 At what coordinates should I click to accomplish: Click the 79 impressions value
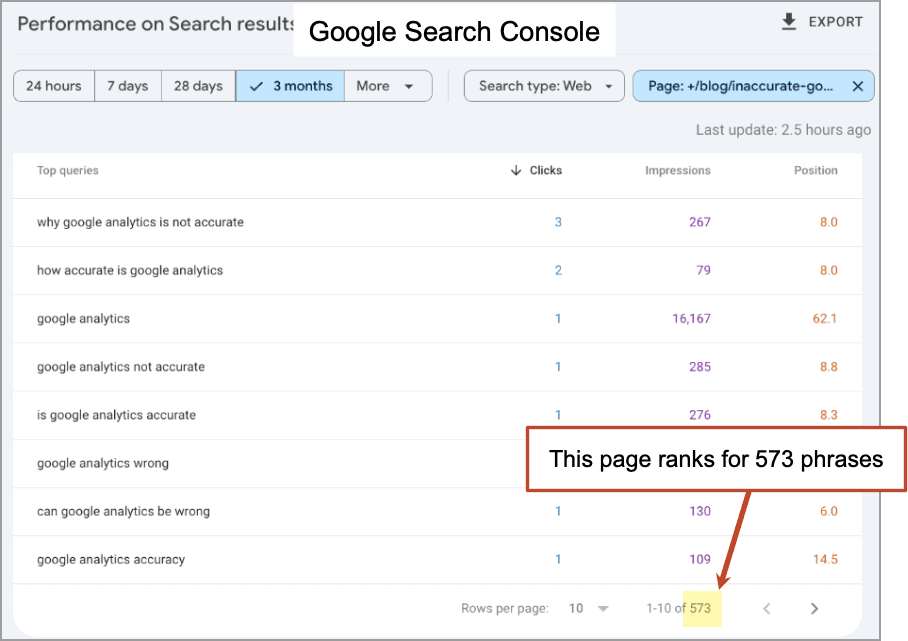coord(704,270)
